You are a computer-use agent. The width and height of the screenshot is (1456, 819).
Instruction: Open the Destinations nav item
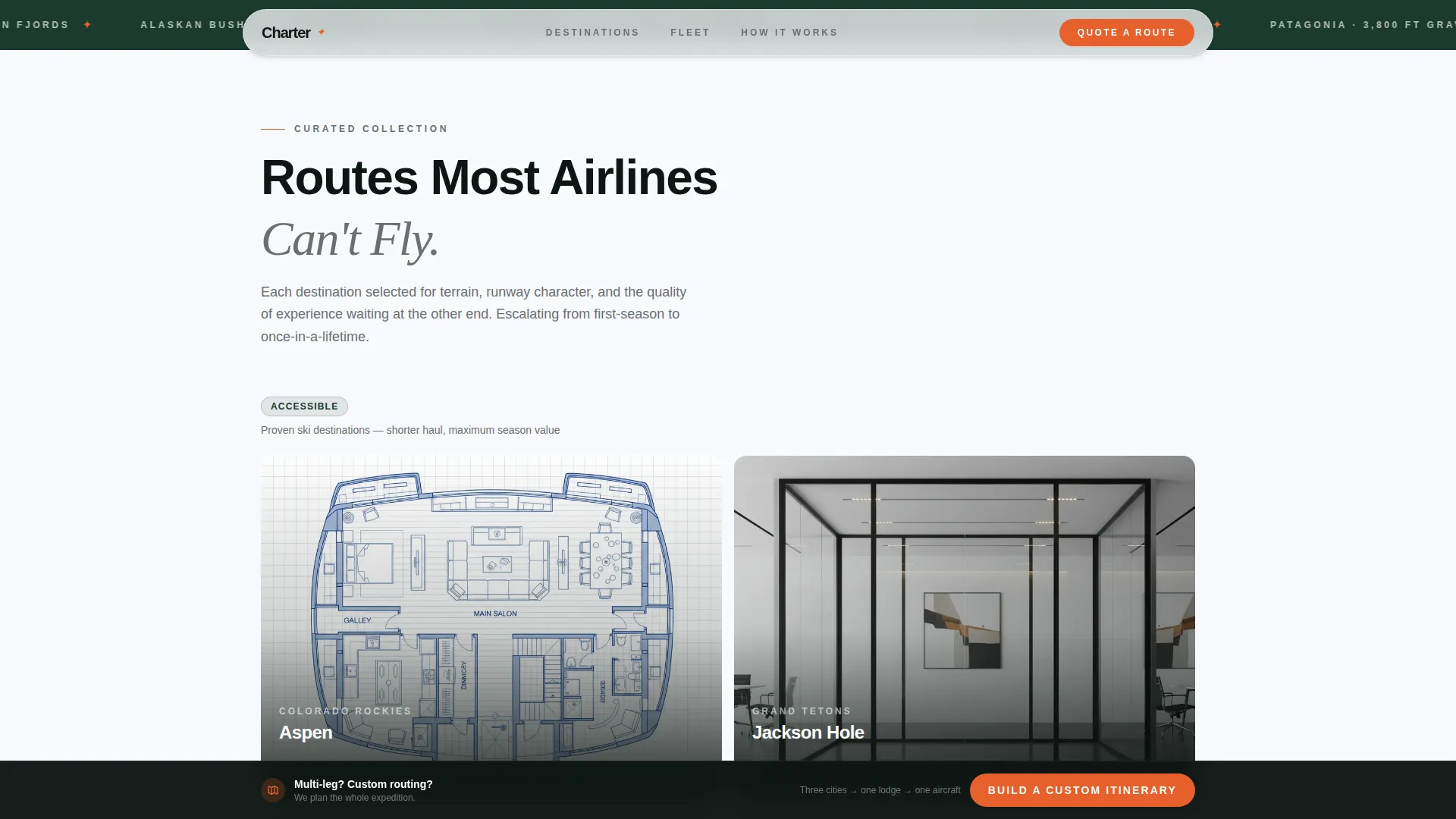[592, 33]
